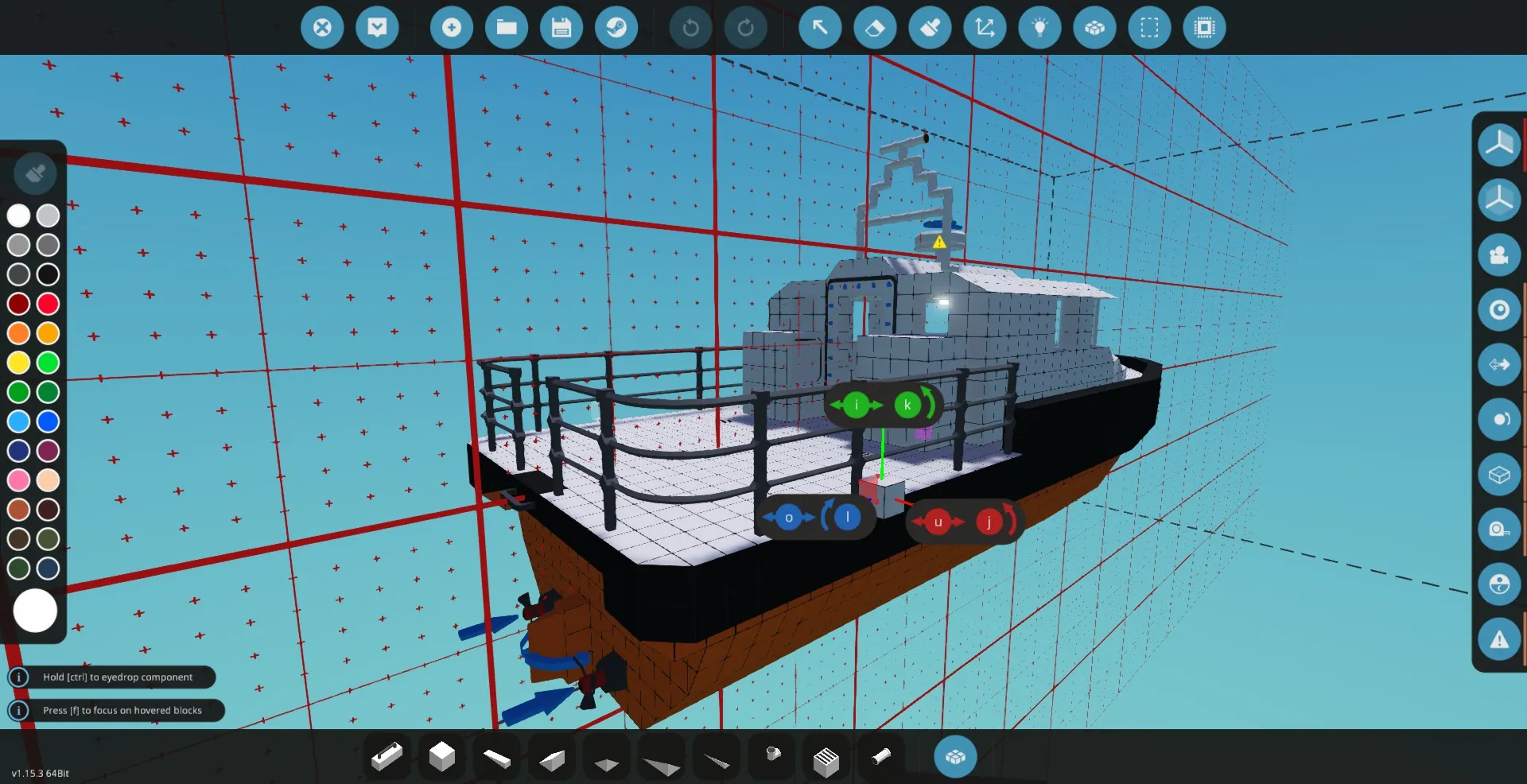Save vehicle with floppy disk icon

coord(561,28)
